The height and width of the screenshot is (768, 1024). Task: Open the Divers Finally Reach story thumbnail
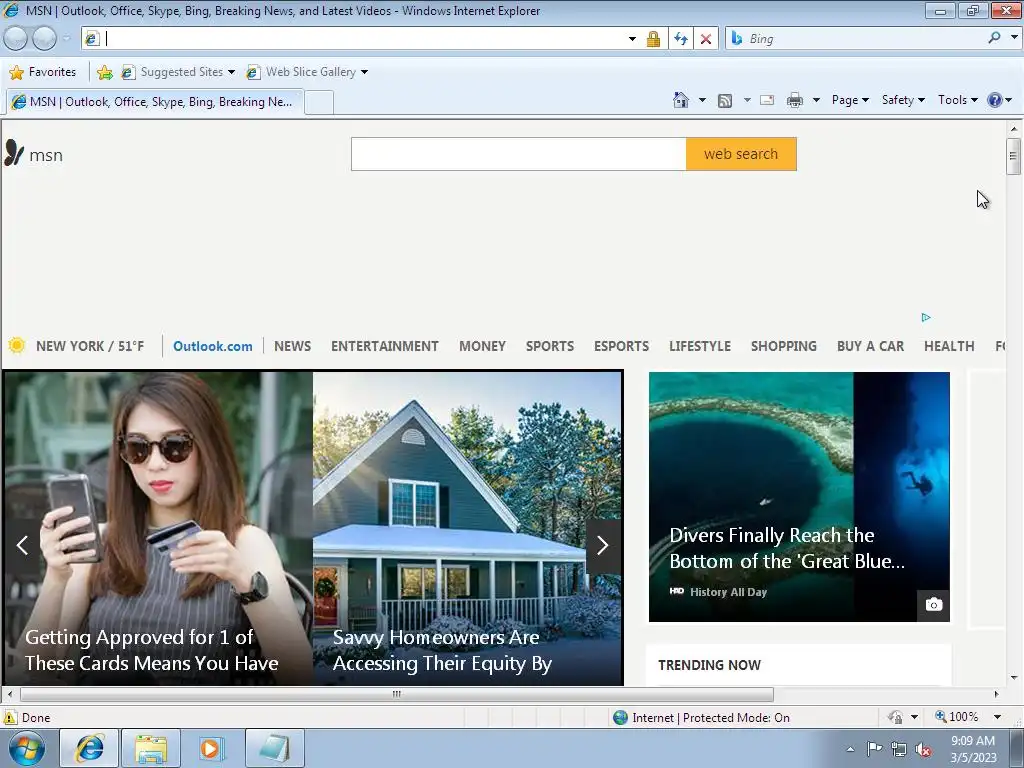coord(799,497)
